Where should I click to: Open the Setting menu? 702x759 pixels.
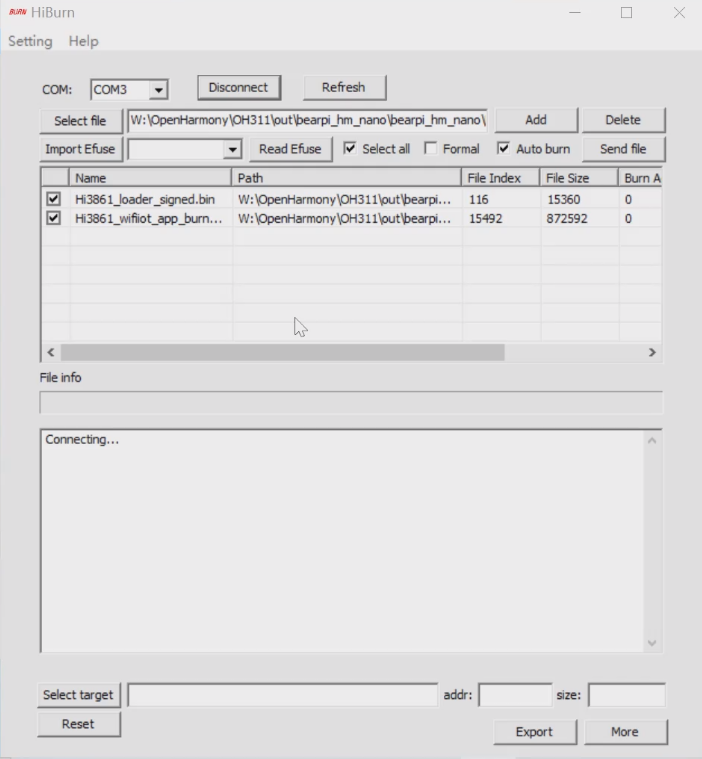point(30,41)
